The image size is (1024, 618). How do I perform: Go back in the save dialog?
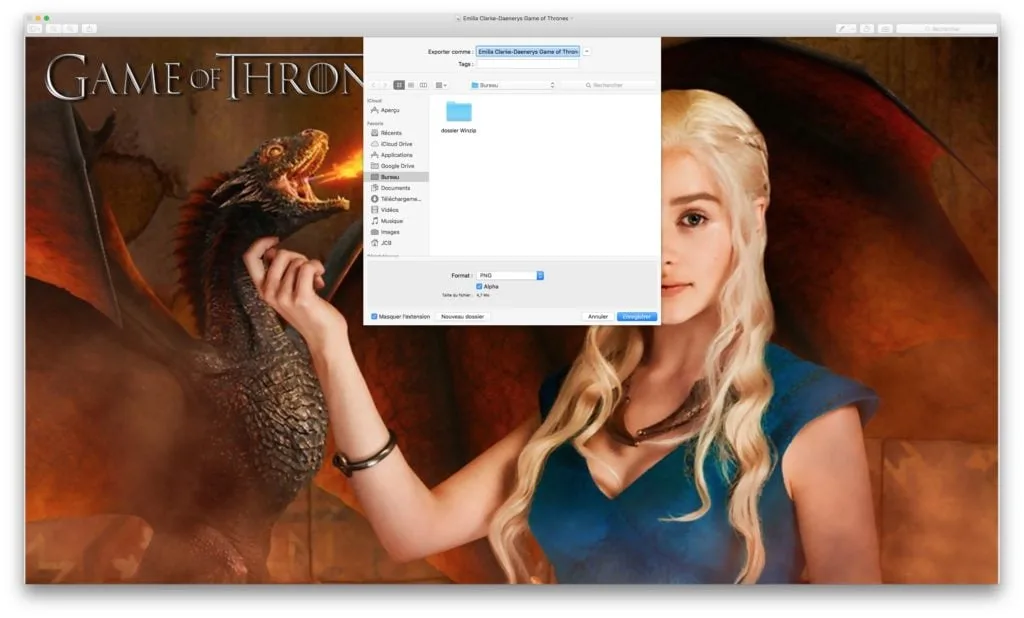coord(374,85)
